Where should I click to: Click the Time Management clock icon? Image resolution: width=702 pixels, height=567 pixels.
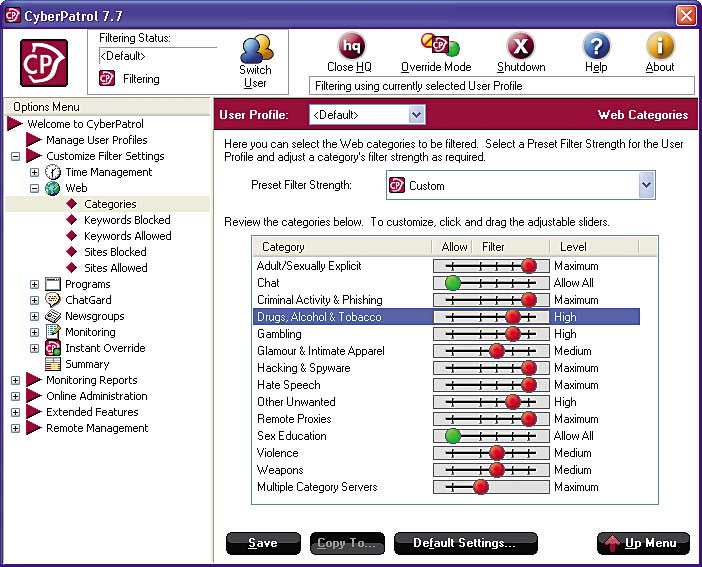(x=53, y=172)
